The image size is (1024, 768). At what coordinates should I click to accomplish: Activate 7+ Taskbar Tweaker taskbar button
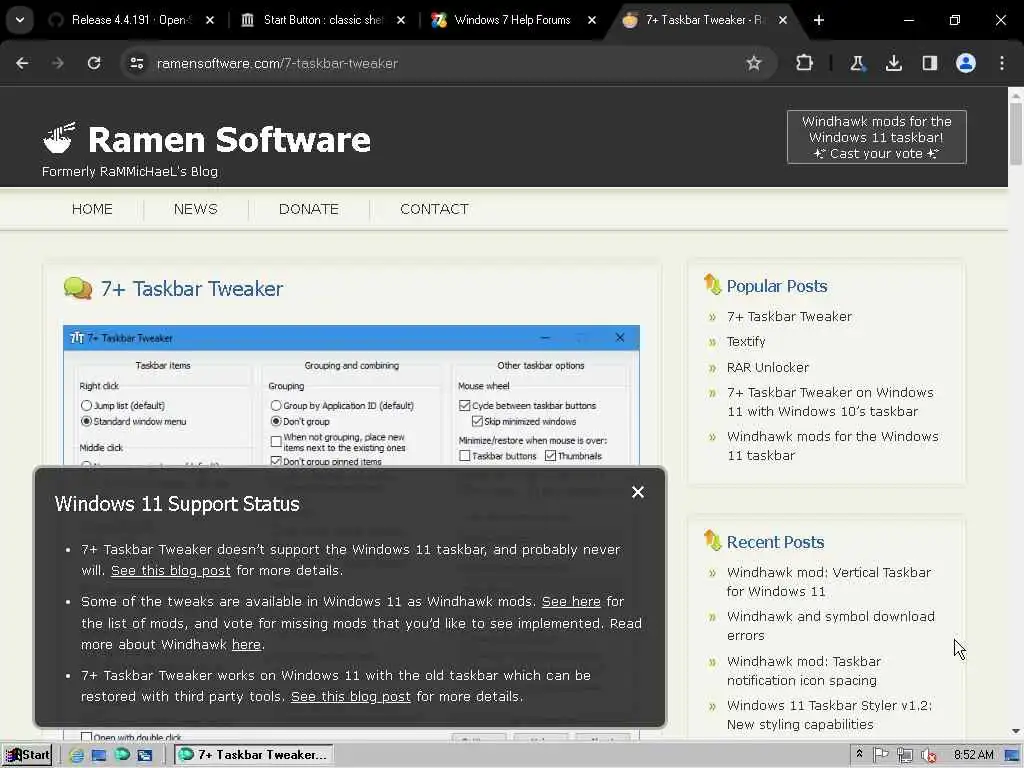(254, 755)
